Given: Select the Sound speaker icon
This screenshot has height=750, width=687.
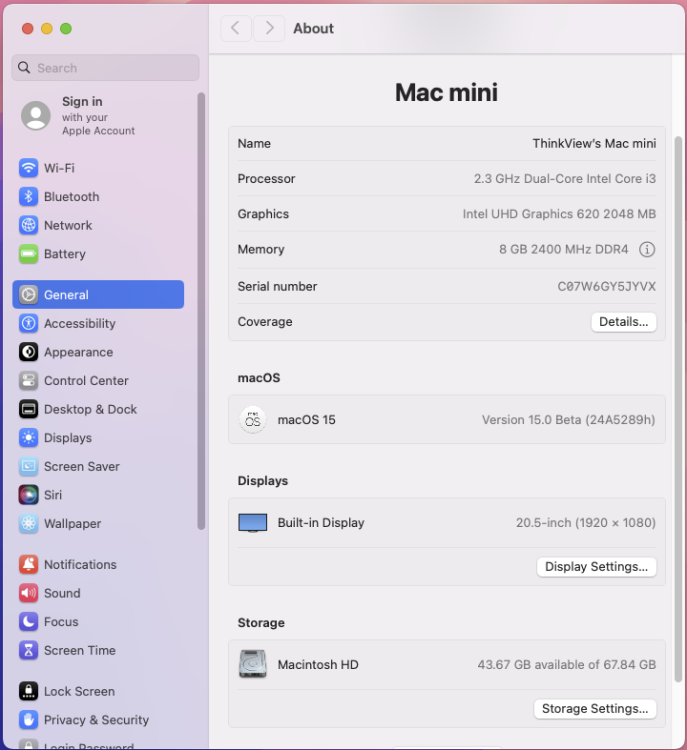Looking at the screenshot, I should 28,593.
